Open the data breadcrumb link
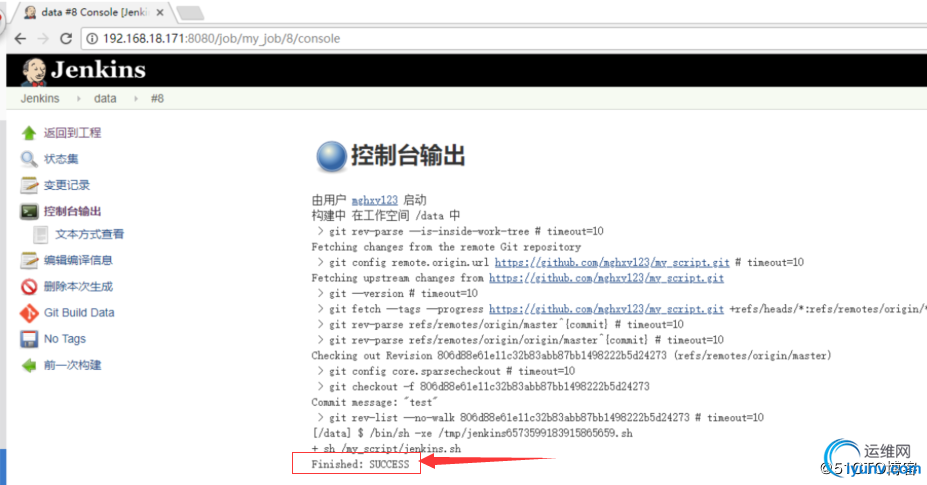The width and height of the screenshot is (927, 485). [105, 98]
